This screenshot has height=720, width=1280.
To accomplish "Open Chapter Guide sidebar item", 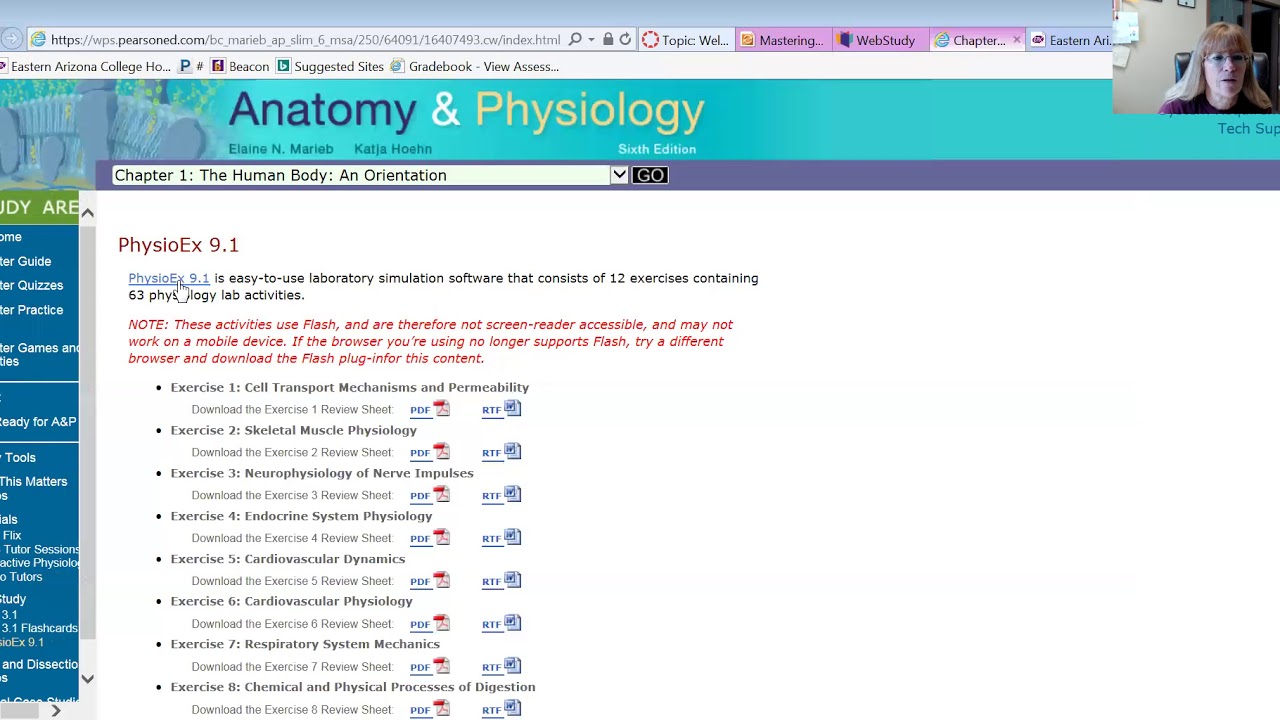I will (25, 261).
